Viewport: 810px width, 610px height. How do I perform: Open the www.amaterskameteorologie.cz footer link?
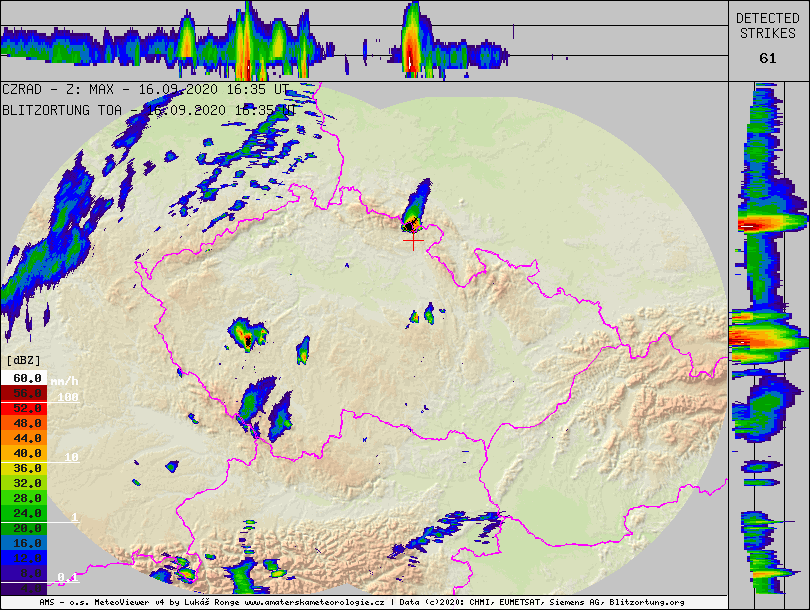[314, 602]
